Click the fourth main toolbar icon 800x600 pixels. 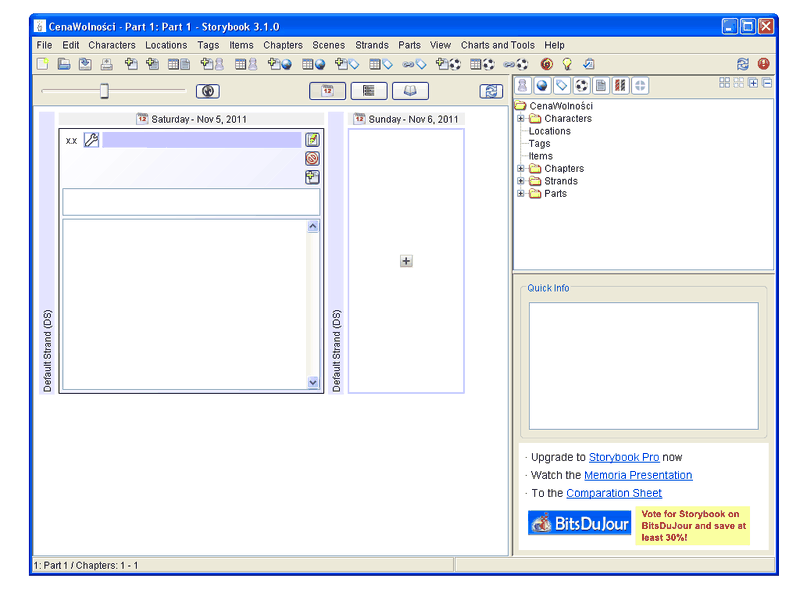107,64
